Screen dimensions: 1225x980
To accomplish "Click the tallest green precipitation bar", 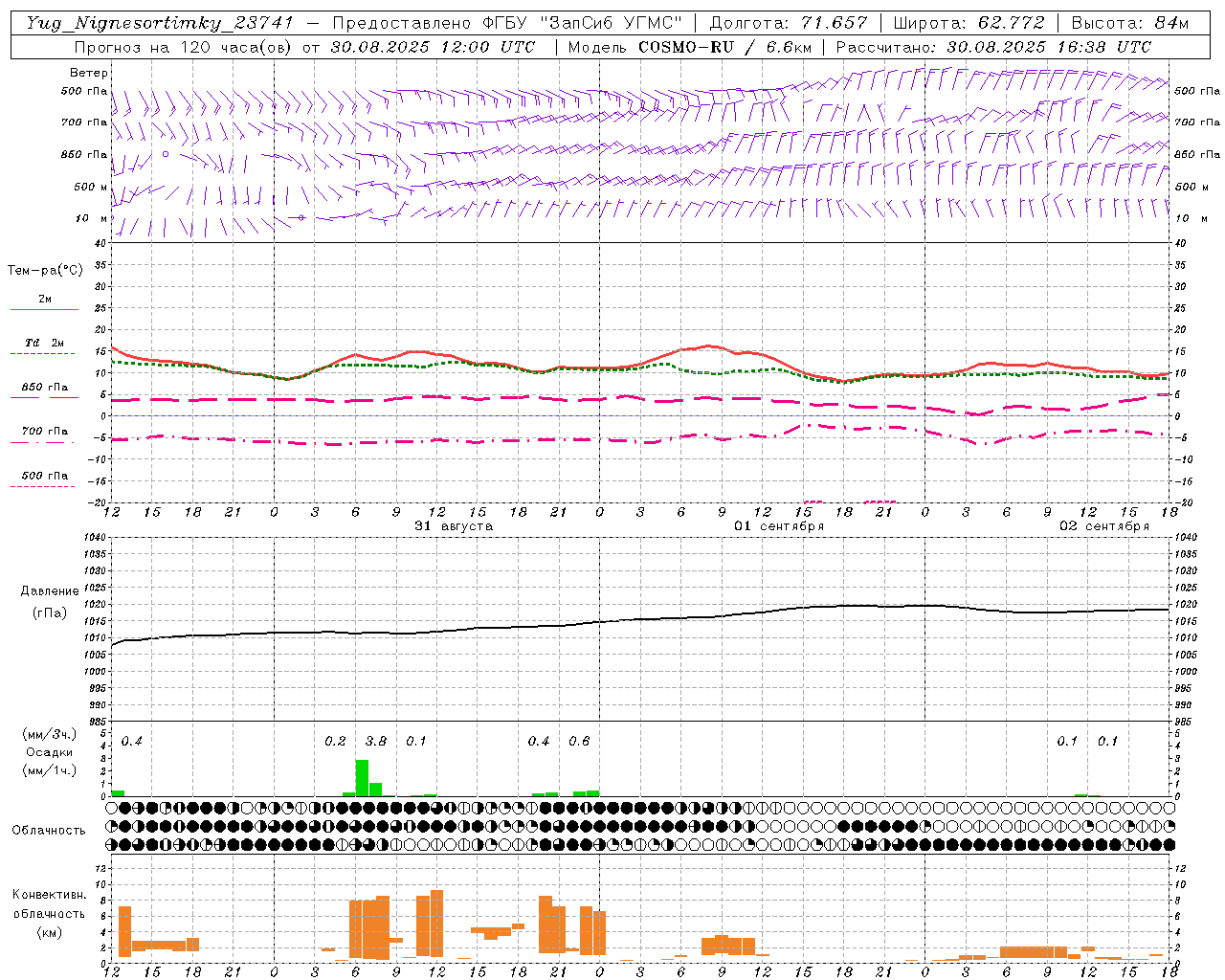I will click(x=362, y=778).
